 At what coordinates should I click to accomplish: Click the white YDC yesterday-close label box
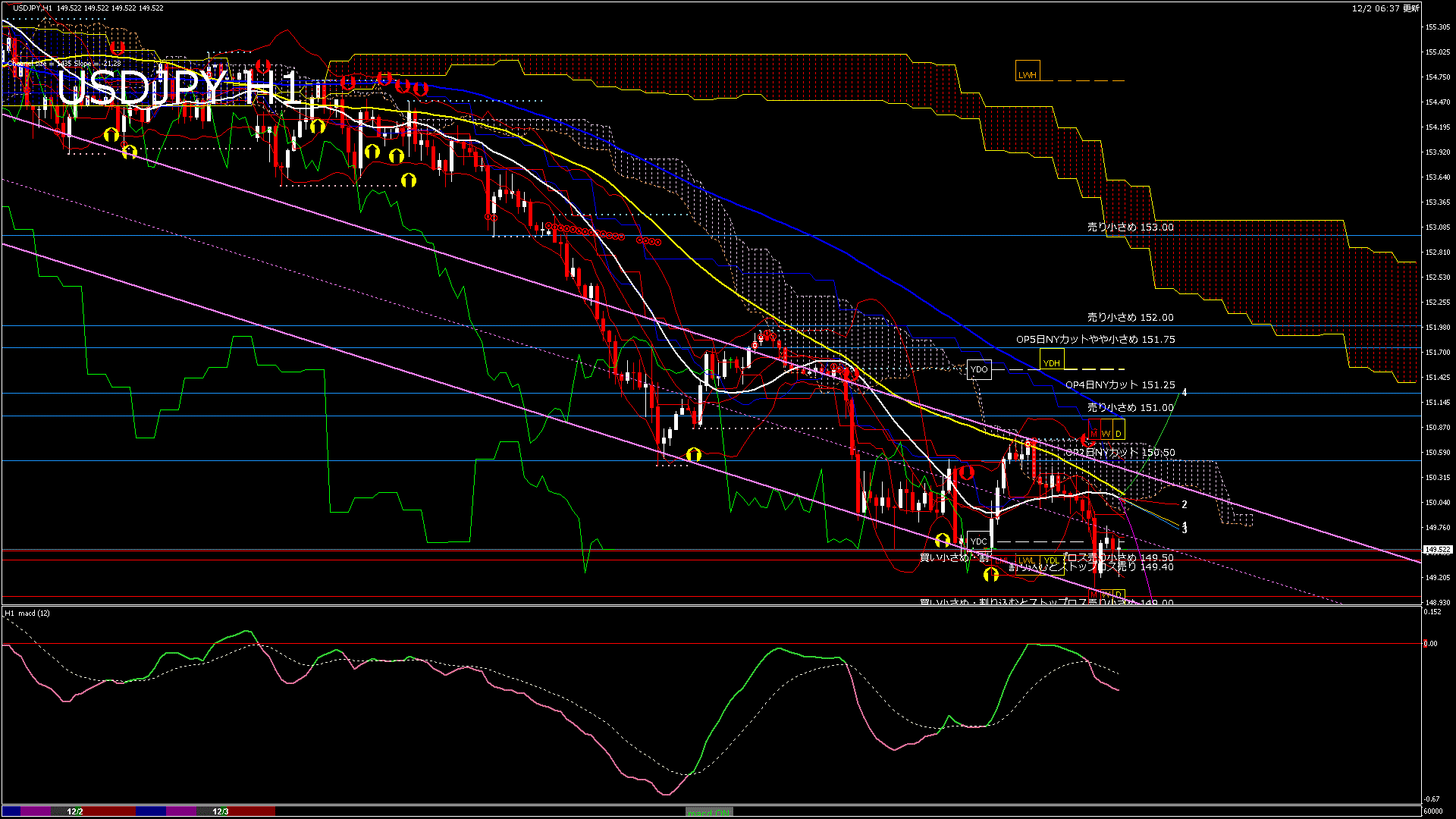pyautogui.click(x=979, y=541)
